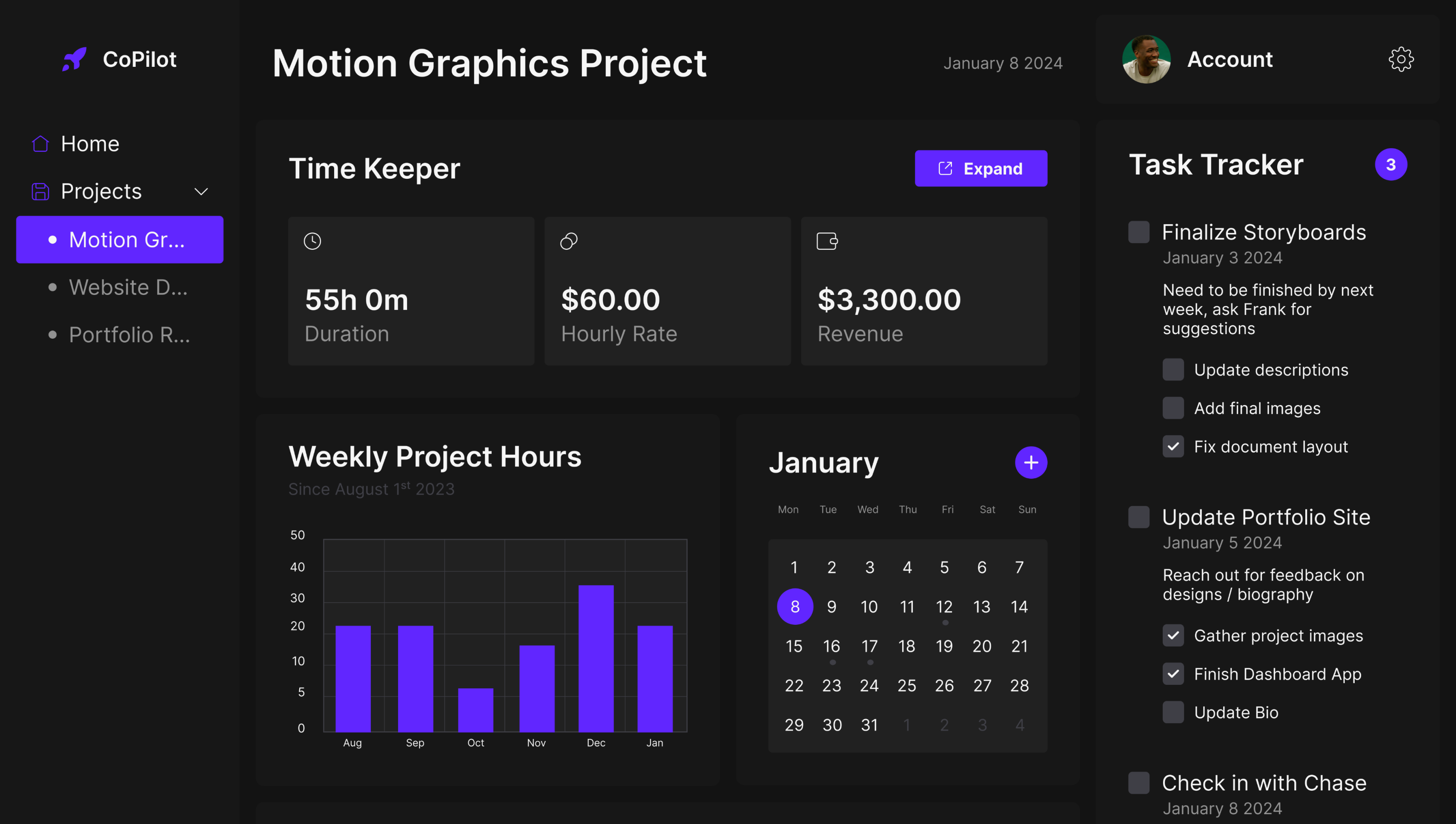Check the Add final images subtask
Viewport: 1456px width, 824px height.
click(1173, 408)
